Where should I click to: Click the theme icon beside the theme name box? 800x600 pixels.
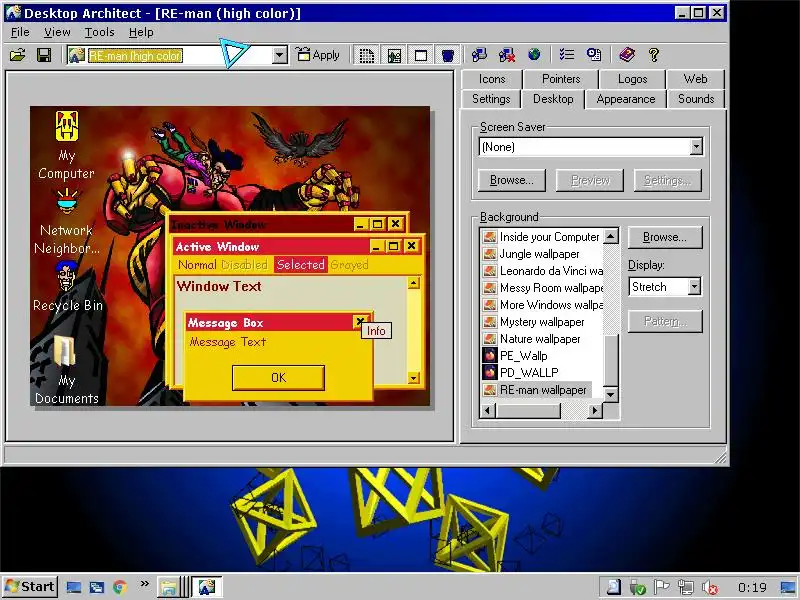pos(77,55)
